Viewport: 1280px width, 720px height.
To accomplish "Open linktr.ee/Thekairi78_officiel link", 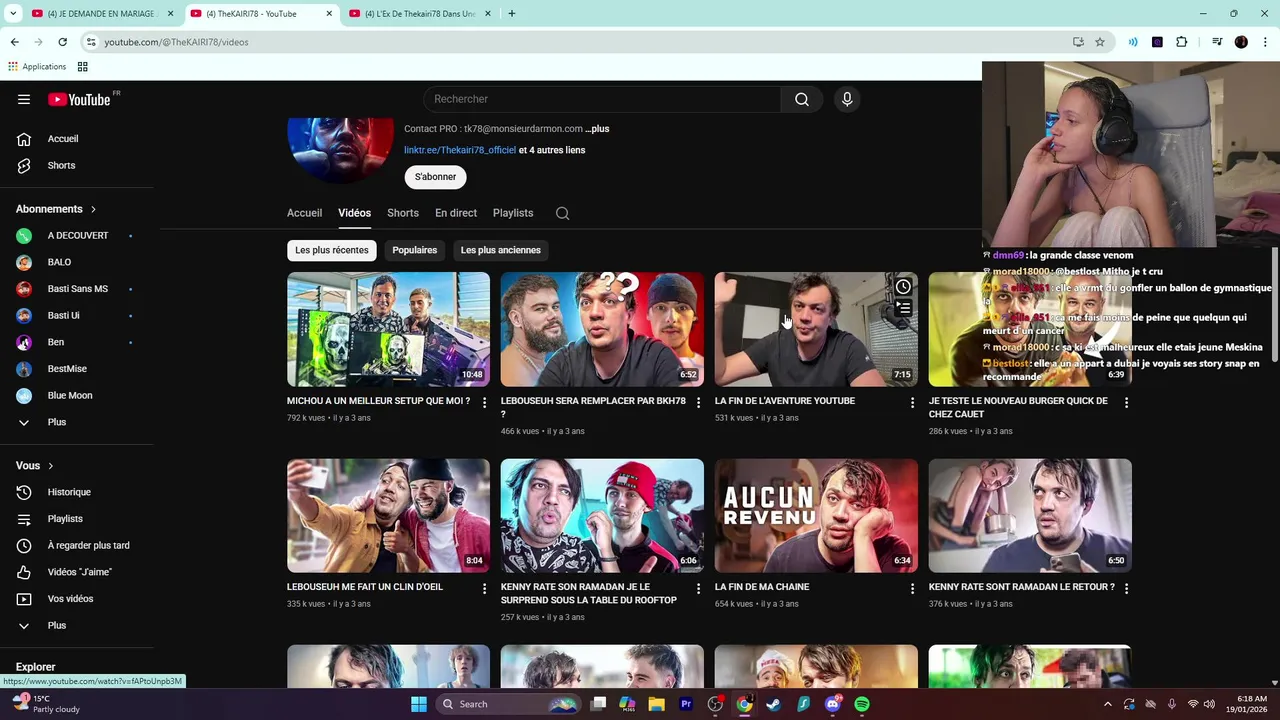I will coord(460,150).
